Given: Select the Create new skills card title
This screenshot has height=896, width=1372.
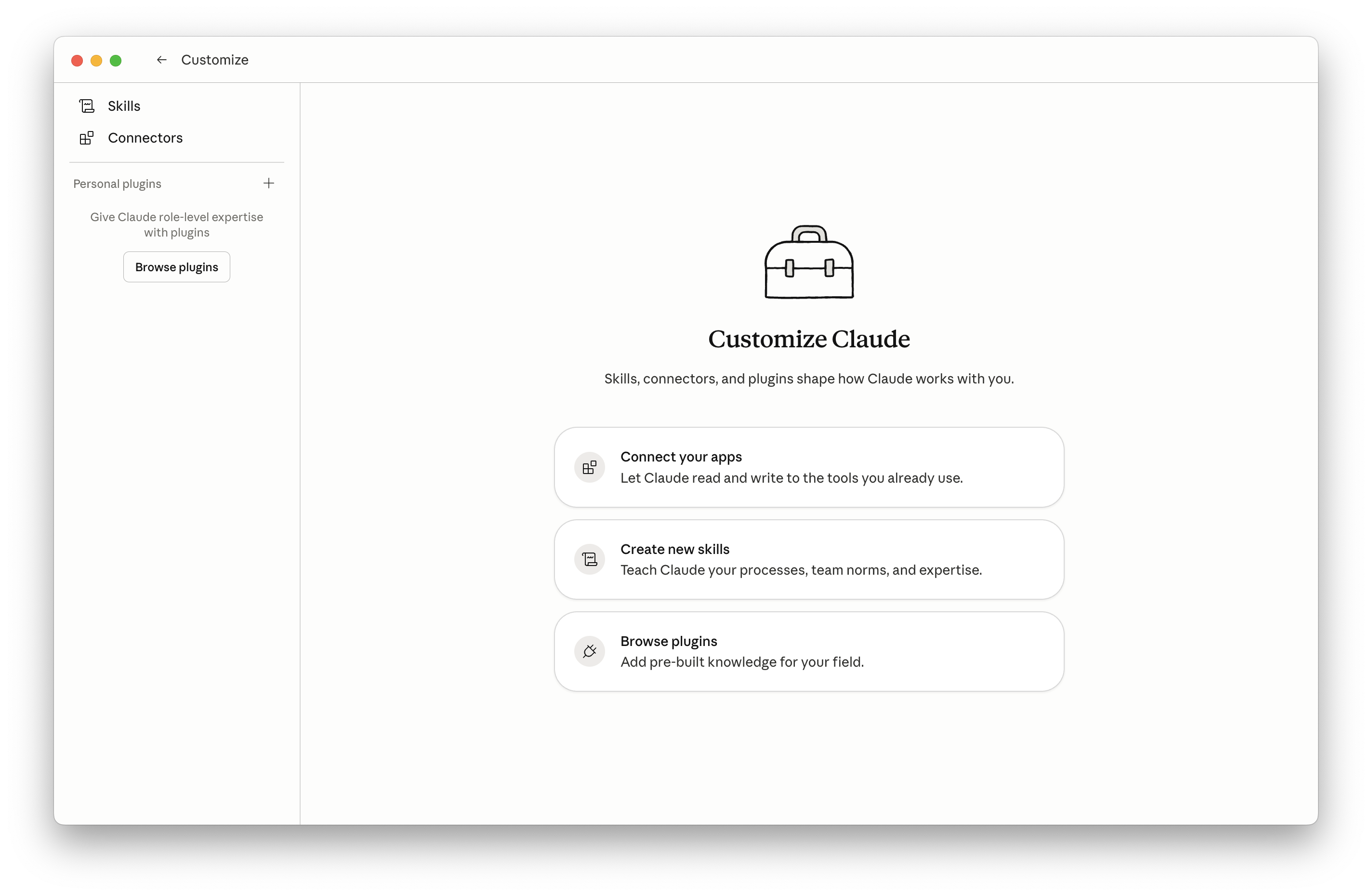Looking at the screenshot, I should [674, 549].
